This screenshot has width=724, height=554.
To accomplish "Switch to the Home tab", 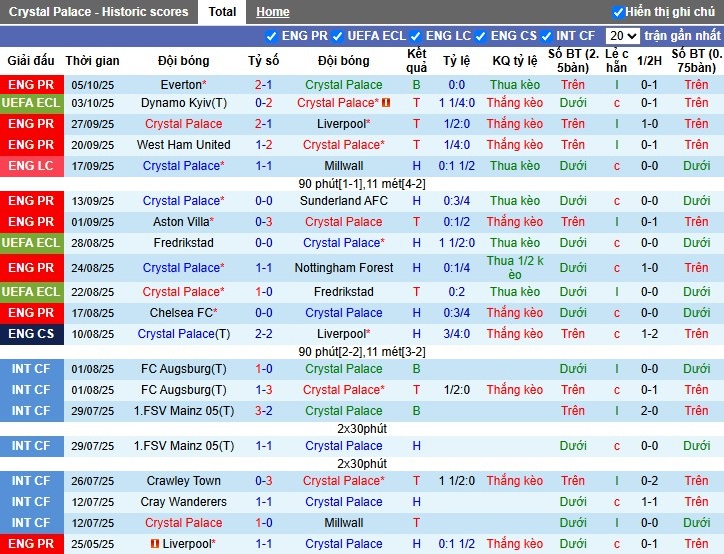I will tap(272, 12).
